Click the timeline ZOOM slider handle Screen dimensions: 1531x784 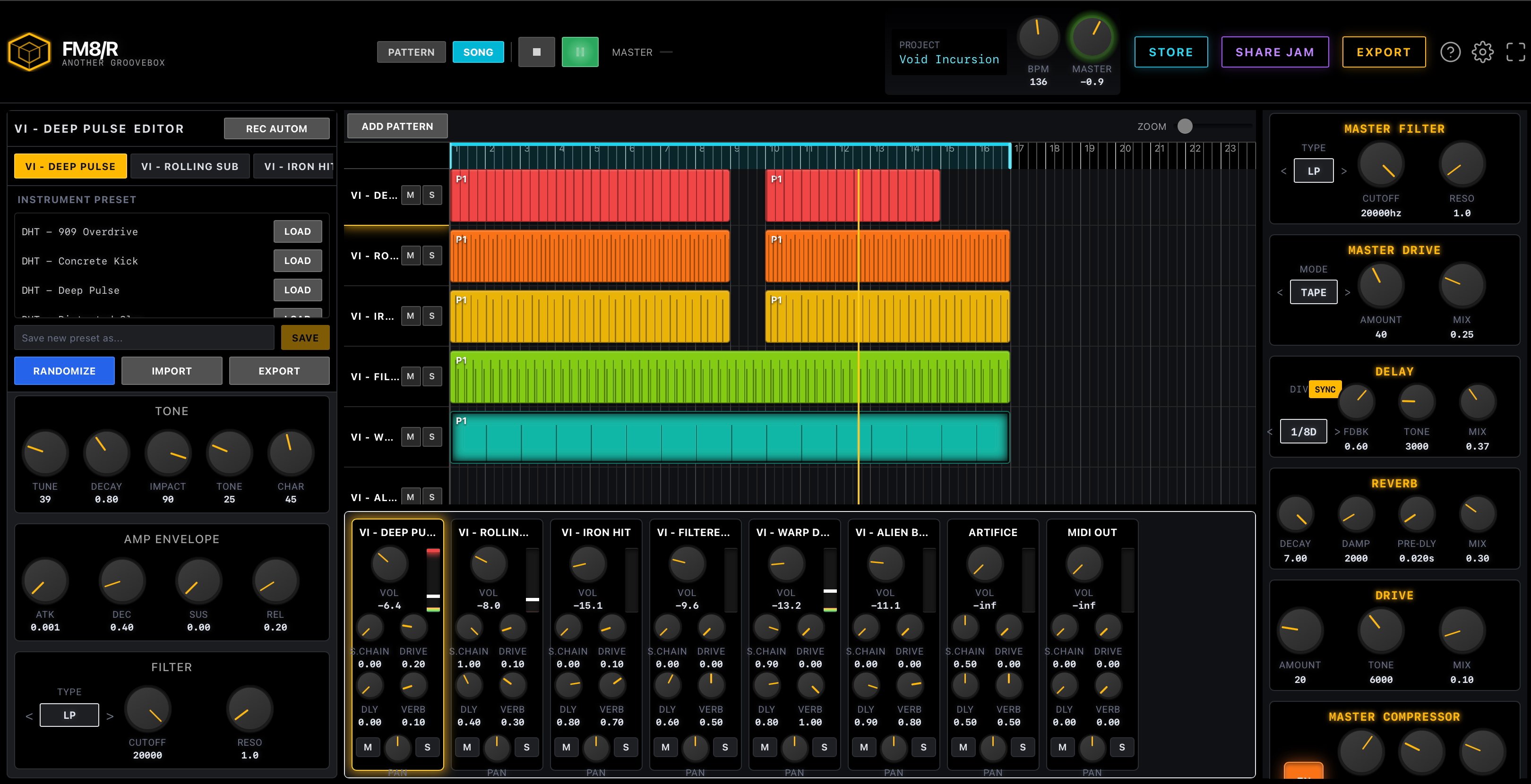[x=1185, y=126]
